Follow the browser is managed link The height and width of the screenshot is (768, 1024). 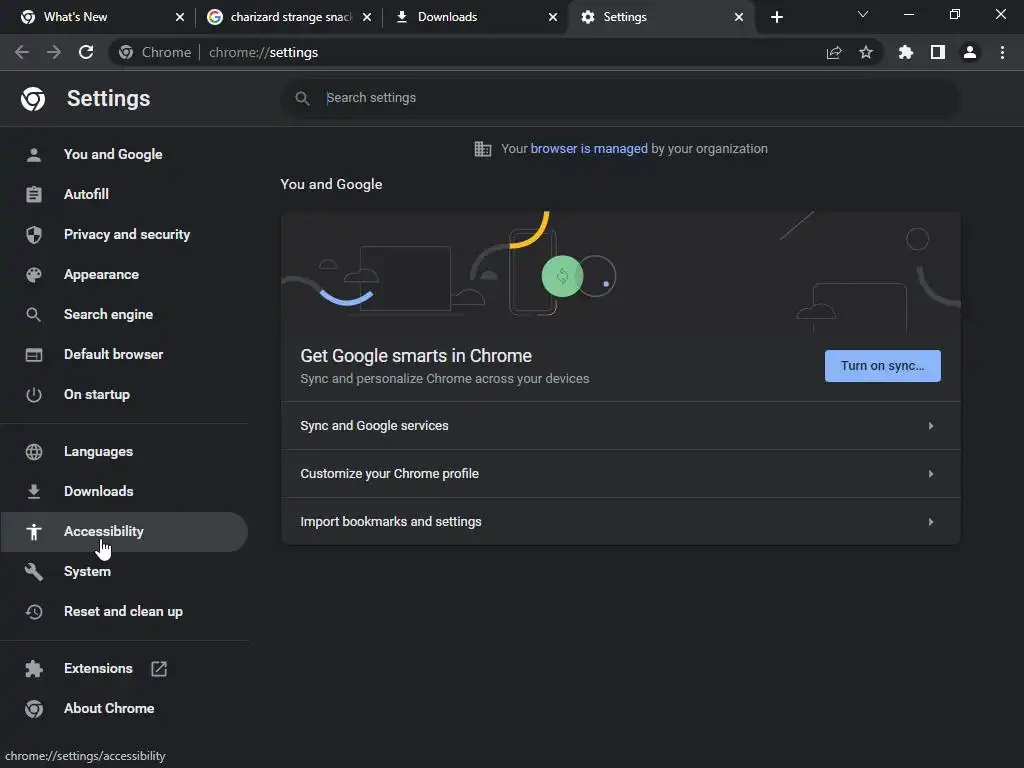[x=589, y=149]
